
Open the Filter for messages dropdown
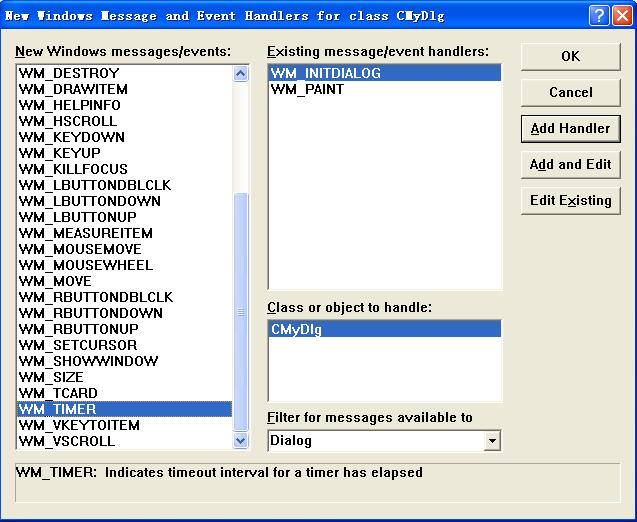coord(492,440)
